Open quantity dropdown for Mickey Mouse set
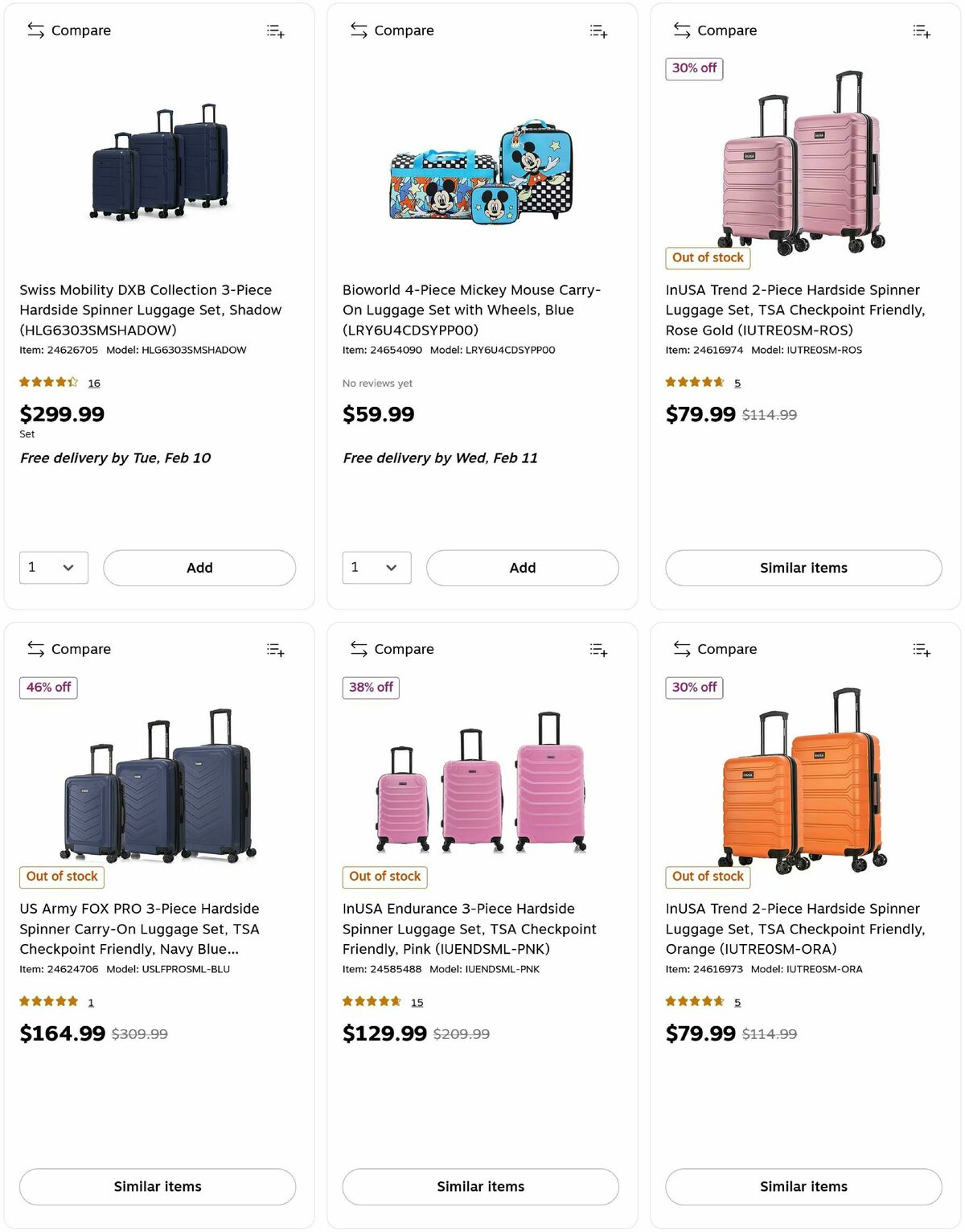This screenshot has height=1232, width=965. coord(376,568)
